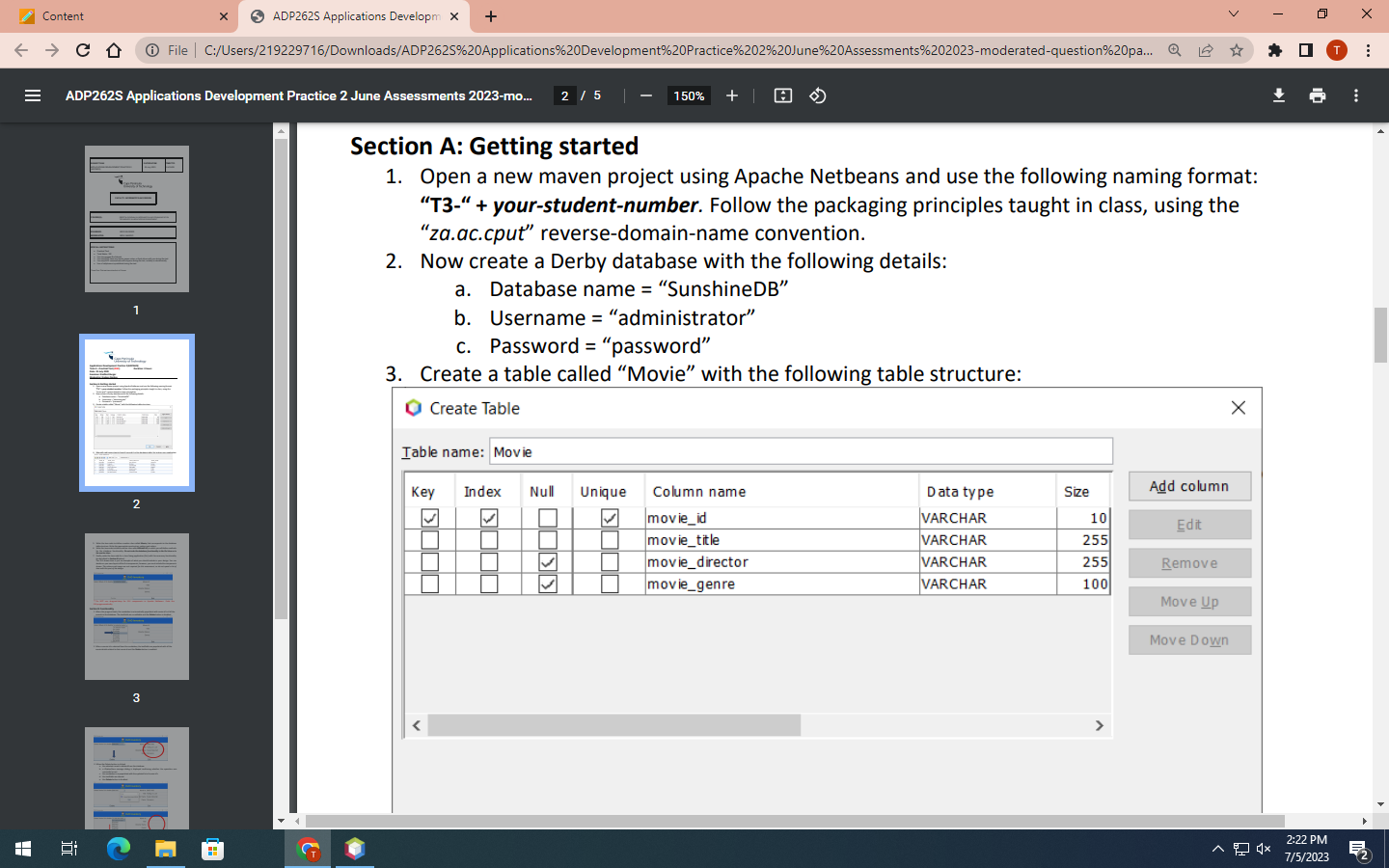1389x868 pixels.
Task: Uncheck the Key checkbox for movie_id
Action: click(429, 518)
